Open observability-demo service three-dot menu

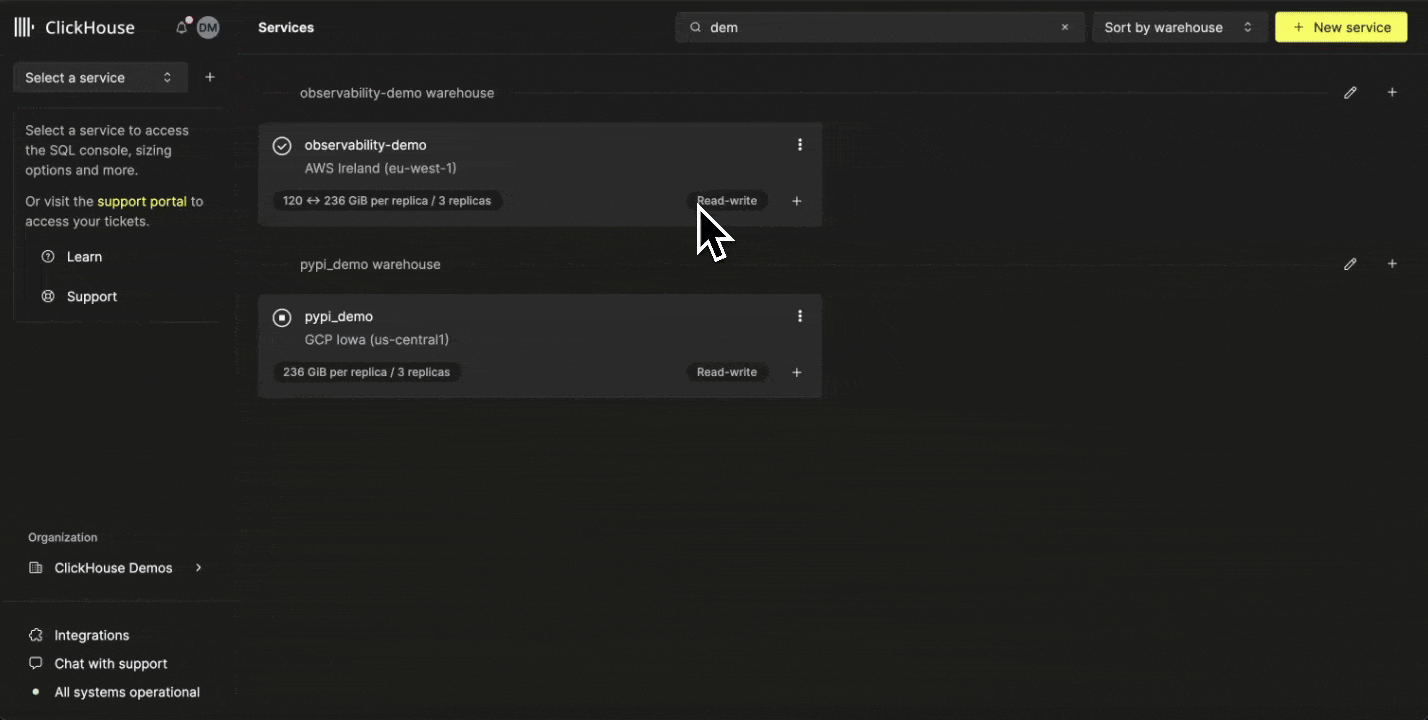click(x=799, y=145)
